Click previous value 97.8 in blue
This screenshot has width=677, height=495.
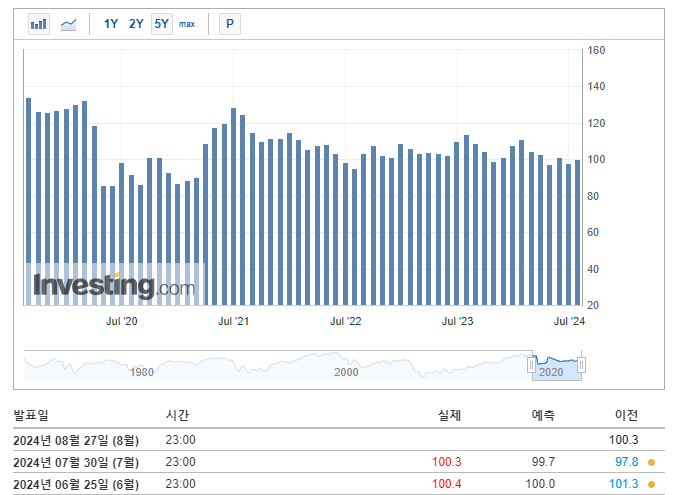point(627,462)
